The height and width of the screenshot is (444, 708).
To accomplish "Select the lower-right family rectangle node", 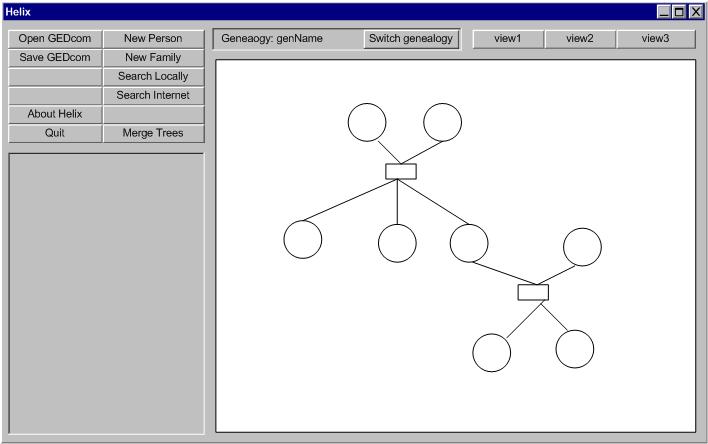I will (533, 292).
